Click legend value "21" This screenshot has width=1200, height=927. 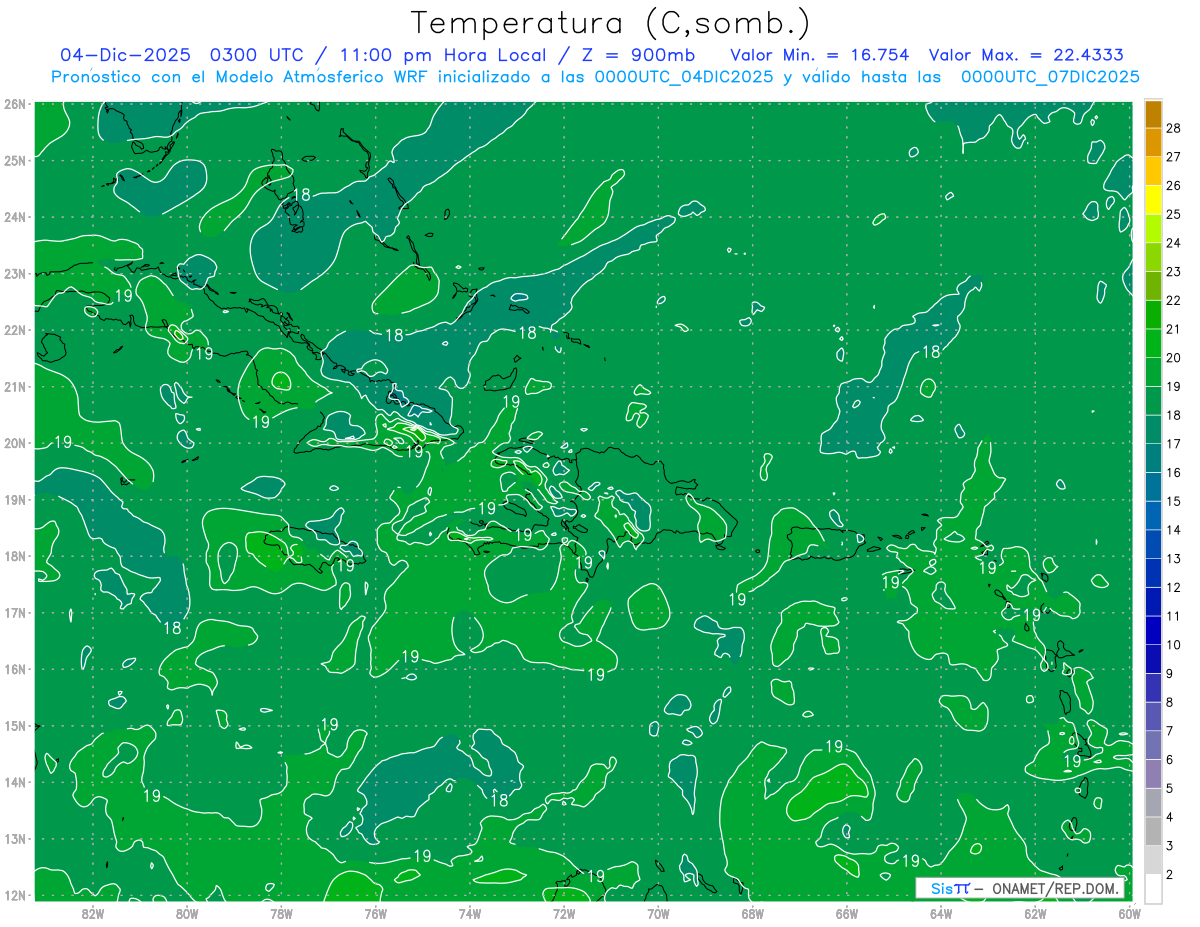pyautogui.click(x=1174, y=329)
